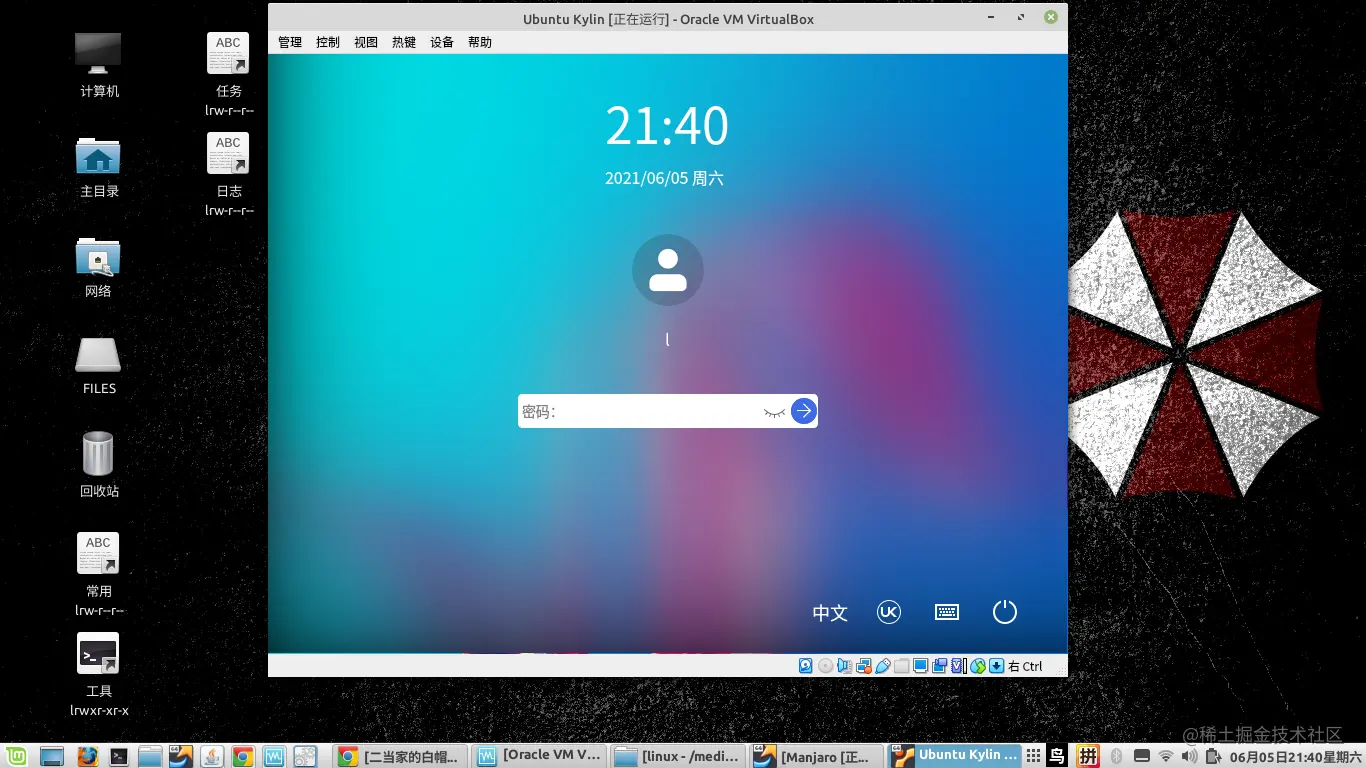Click the Bluetooth tray icon
The width and height of the screenshot is (1366, 768).
click(1117, 756)
